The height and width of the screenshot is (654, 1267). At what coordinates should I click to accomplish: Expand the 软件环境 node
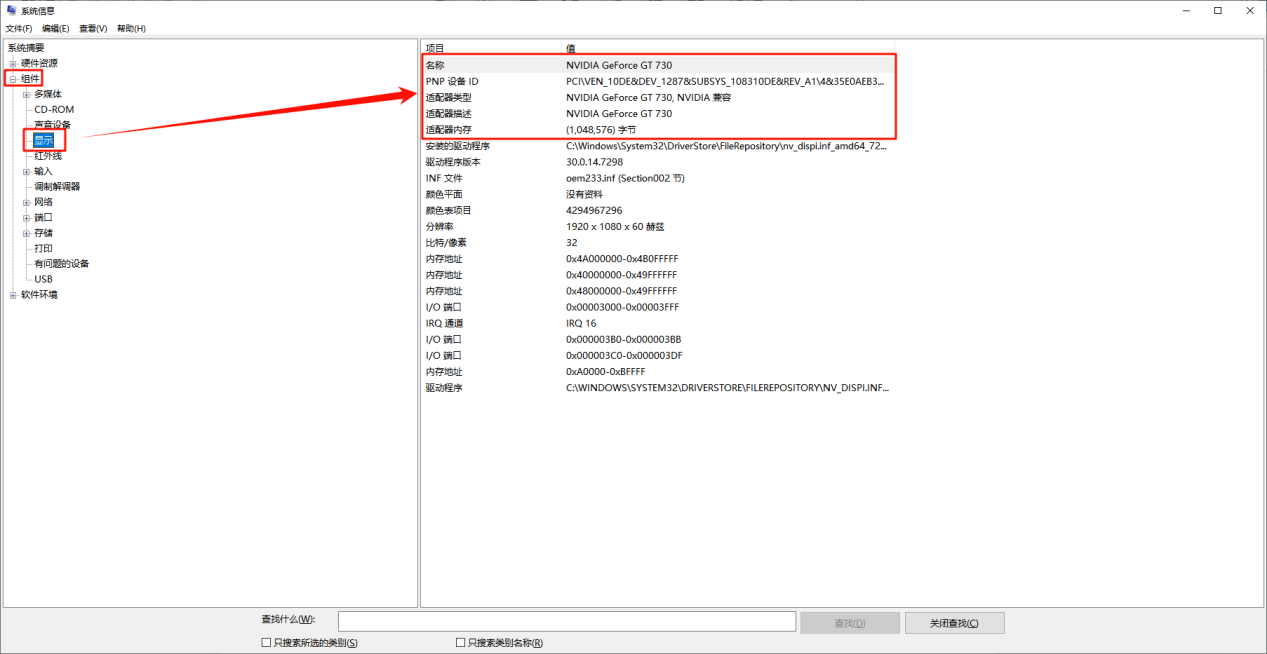[x=13, y=295]
